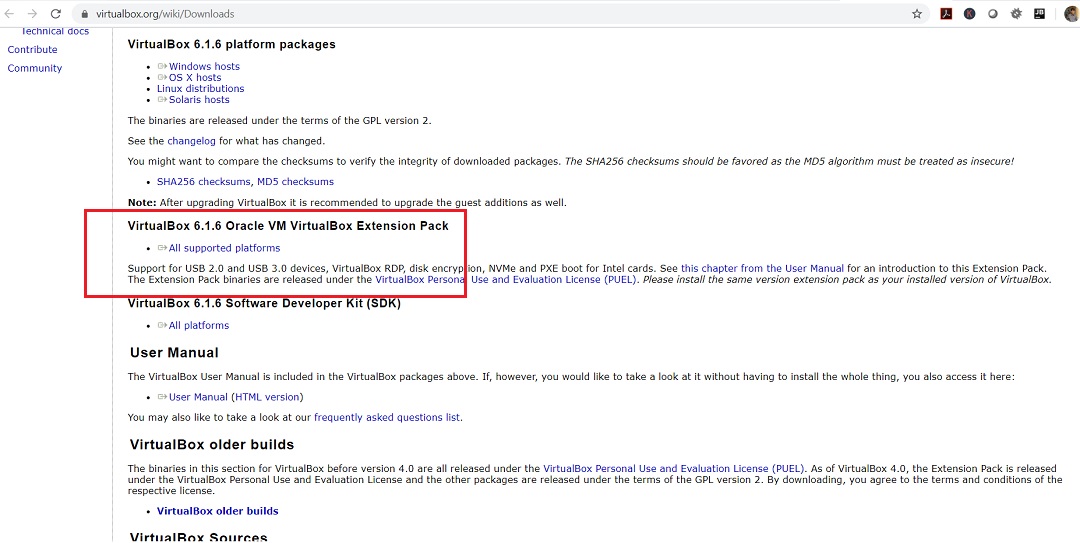Open the Linux distributions link
The width and height of the screenshot is (1080, 543).
(x=200, y=88)
